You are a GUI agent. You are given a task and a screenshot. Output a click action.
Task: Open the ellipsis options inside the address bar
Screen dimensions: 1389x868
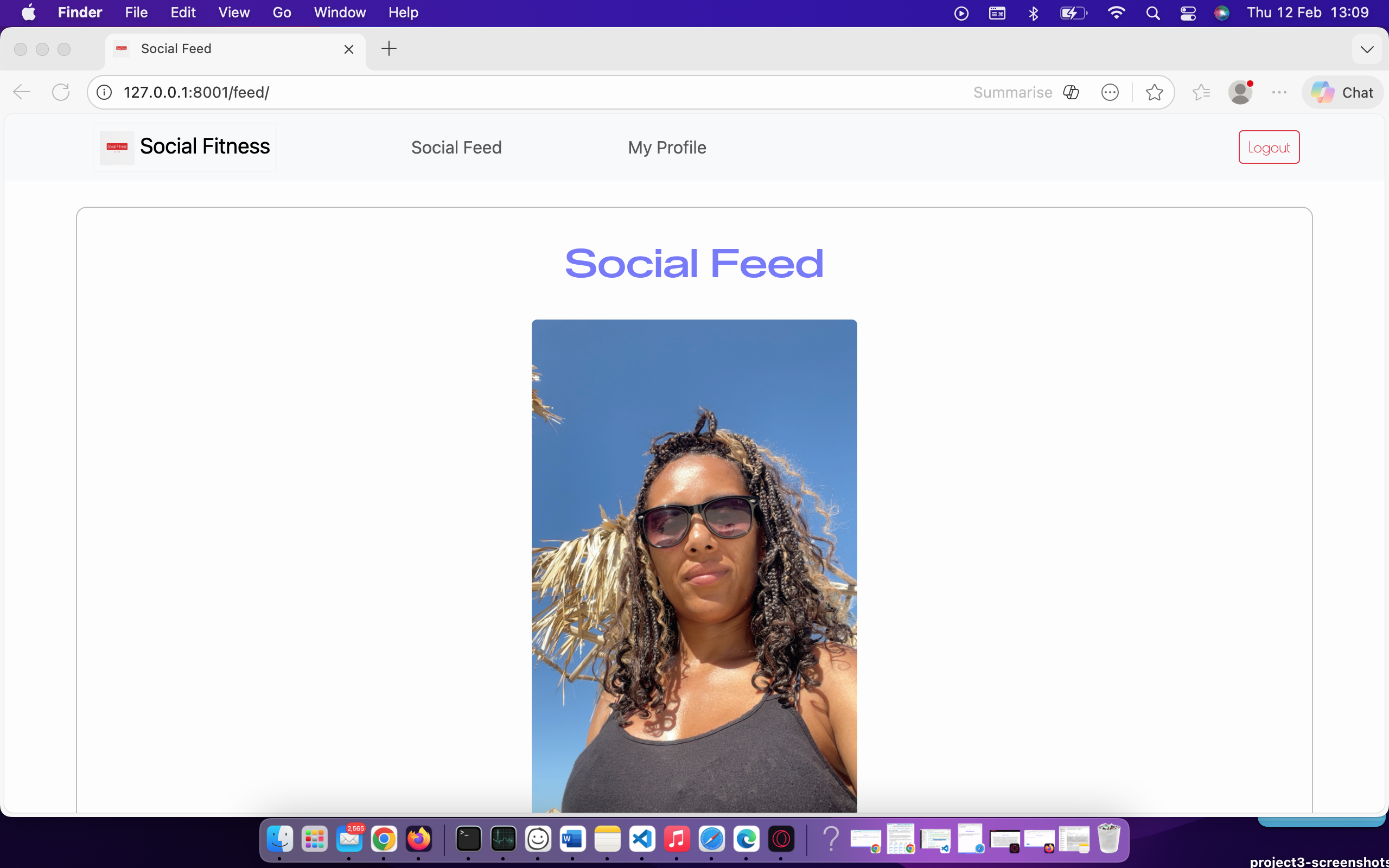1110,92
